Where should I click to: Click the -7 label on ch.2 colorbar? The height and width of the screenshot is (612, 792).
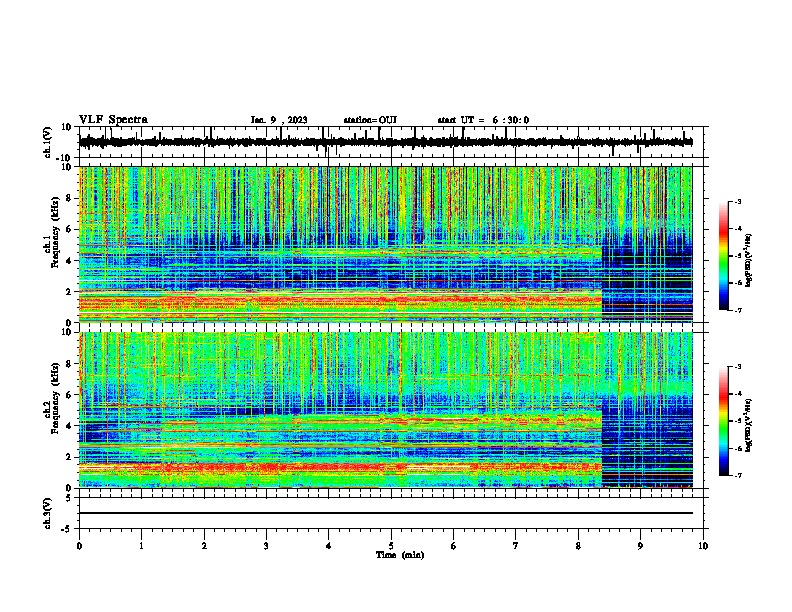(737, 475)
